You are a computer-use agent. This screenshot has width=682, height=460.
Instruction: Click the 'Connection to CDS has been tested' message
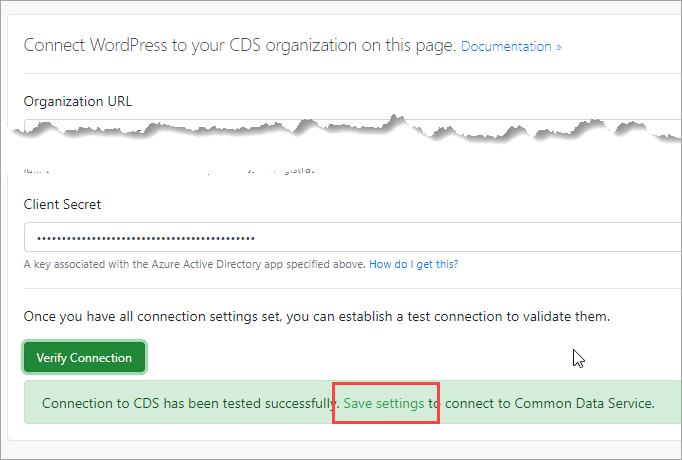pyautogui.click(x=190, y=403)
